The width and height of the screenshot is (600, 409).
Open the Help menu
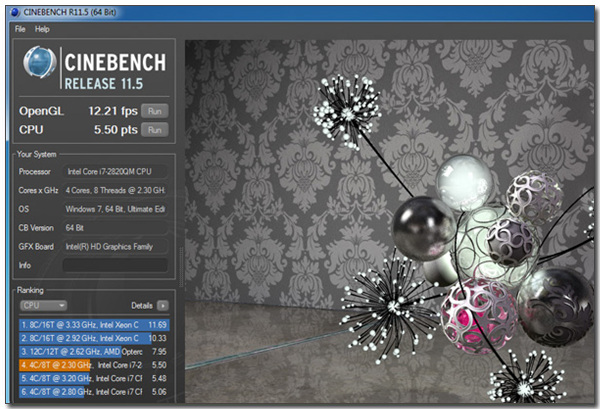click(42, 29)
